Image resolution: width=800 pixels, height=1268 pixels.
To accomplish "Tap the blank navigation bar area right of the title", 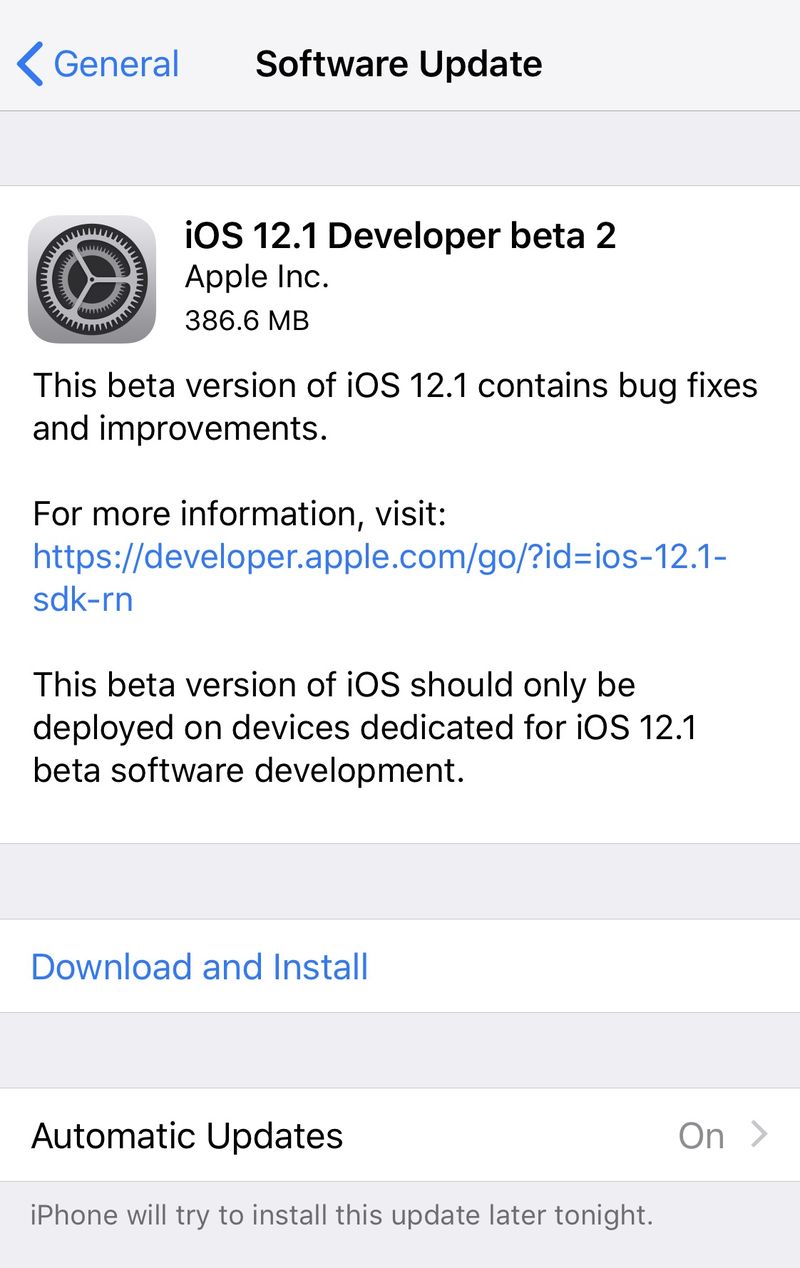I will tap(670, 64).
